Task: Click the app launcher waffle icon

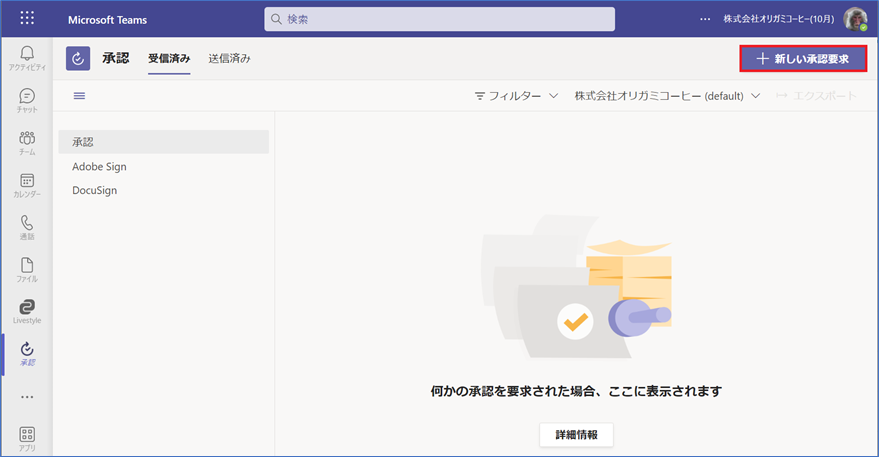Action: point(27,19)
